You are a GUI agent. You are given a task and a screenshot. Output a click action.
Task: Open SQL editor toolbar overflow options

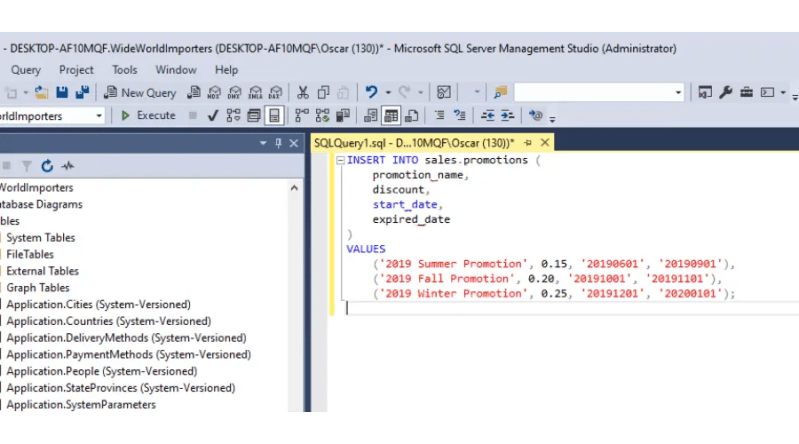[x=552, y=118]
